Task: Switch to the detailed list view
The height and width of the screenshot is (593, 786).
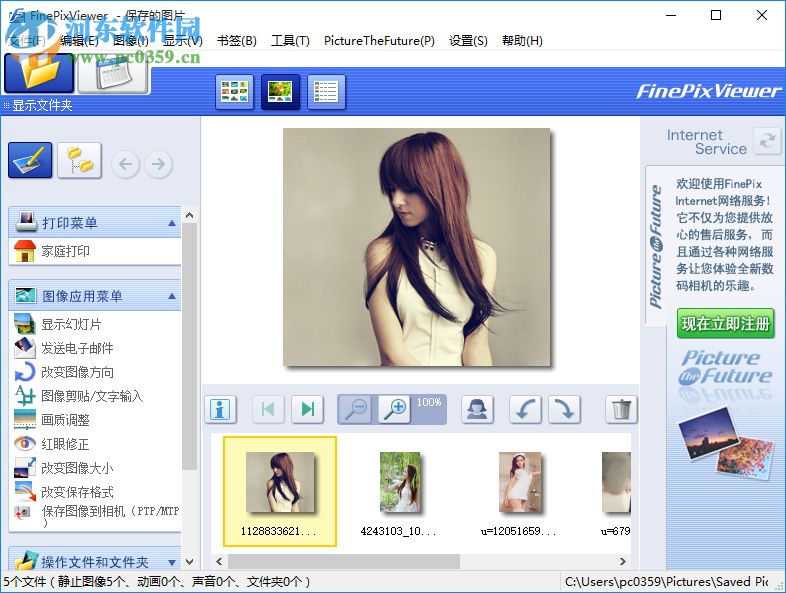Action: click(x=326, y=92)
